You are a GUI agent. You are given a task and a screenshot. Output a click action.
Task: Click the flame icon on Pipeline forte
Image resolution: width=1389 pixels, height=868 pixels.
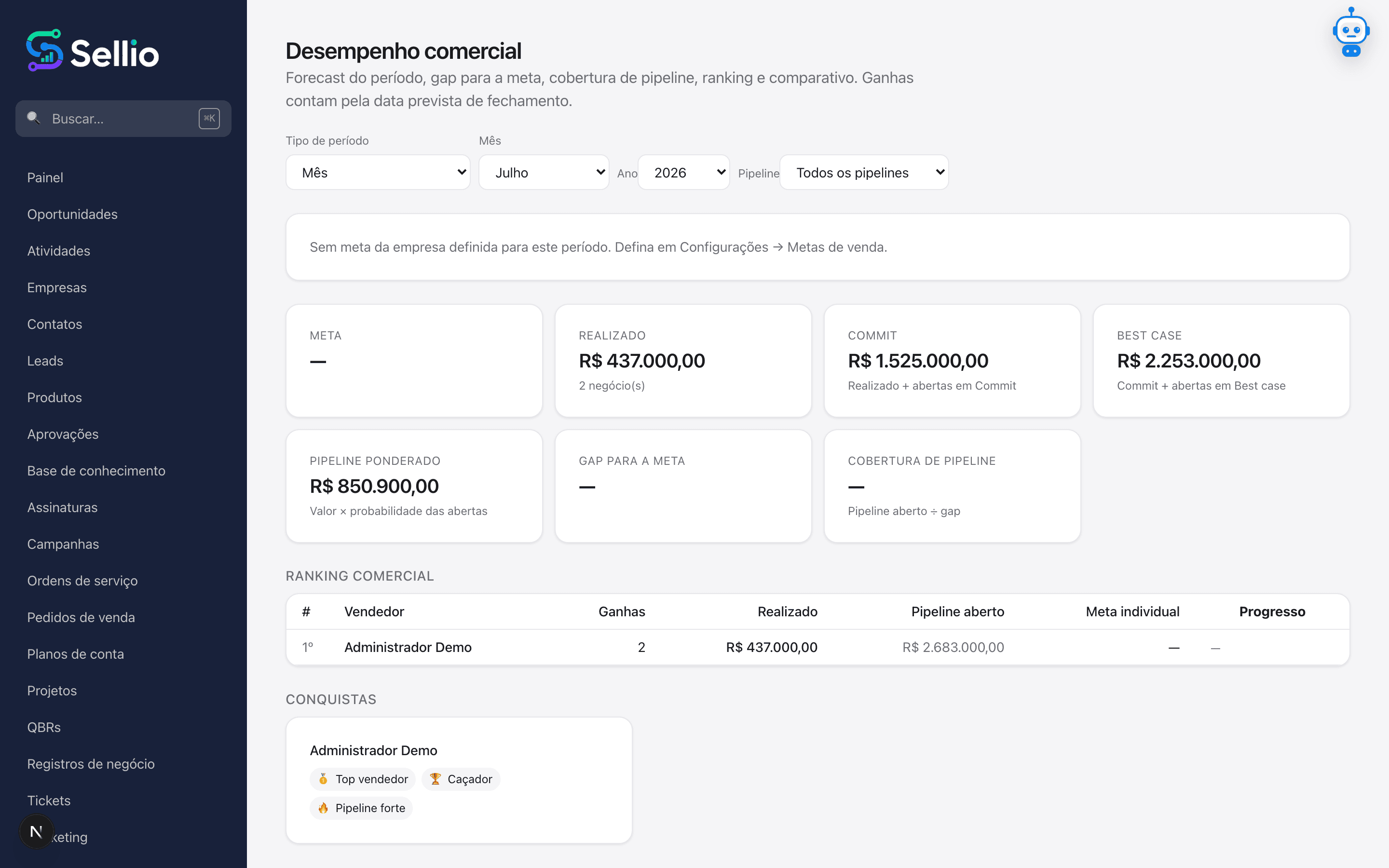click(323, 808)
